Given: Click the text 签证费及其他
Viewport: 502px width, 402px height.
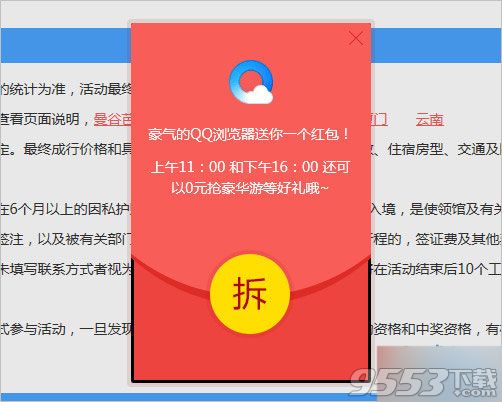Looking at the screenshot, I should pos(458,239).
